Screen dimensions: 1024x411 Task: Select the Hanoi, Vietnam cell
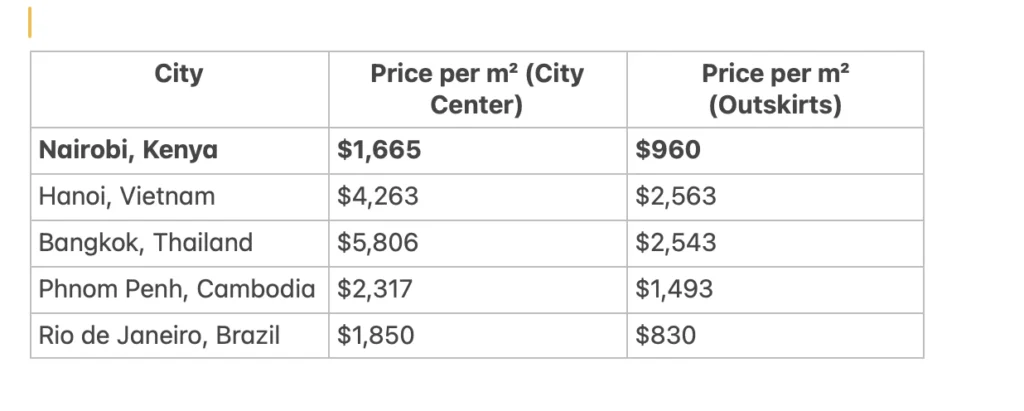(180, 197)
